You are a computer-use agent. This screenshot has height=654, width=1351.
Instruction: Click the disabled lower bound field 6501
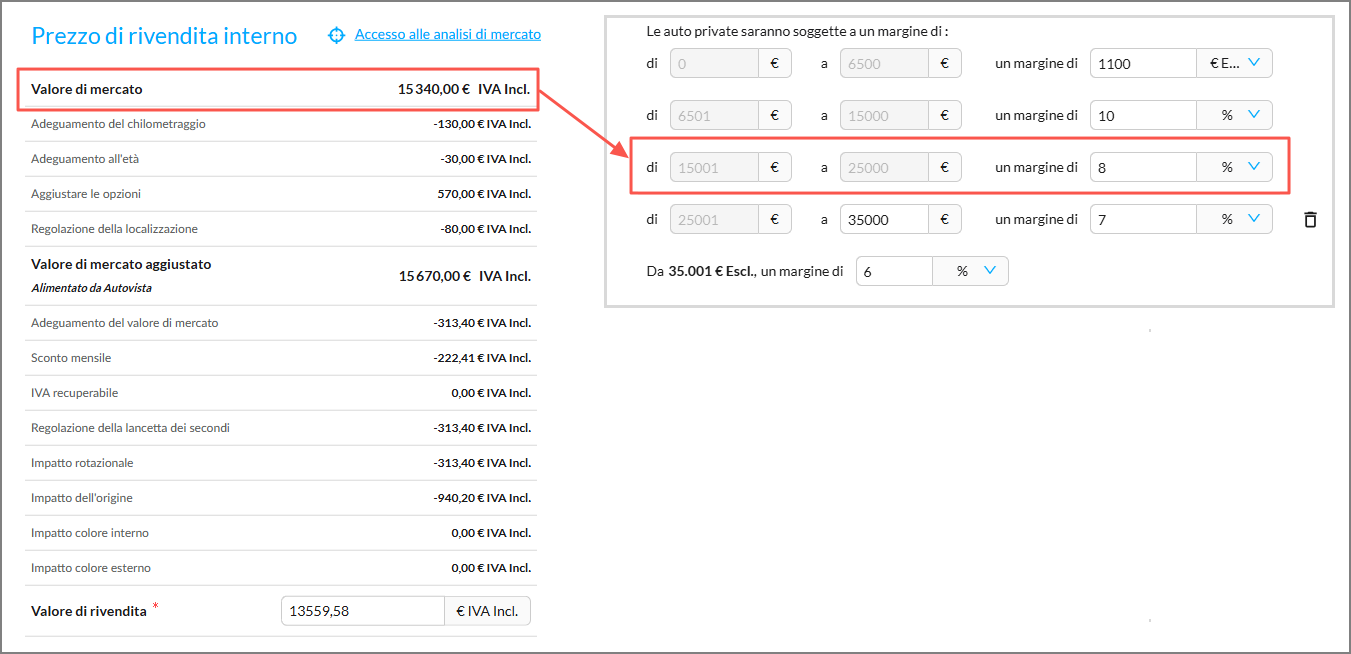point(714,116)
